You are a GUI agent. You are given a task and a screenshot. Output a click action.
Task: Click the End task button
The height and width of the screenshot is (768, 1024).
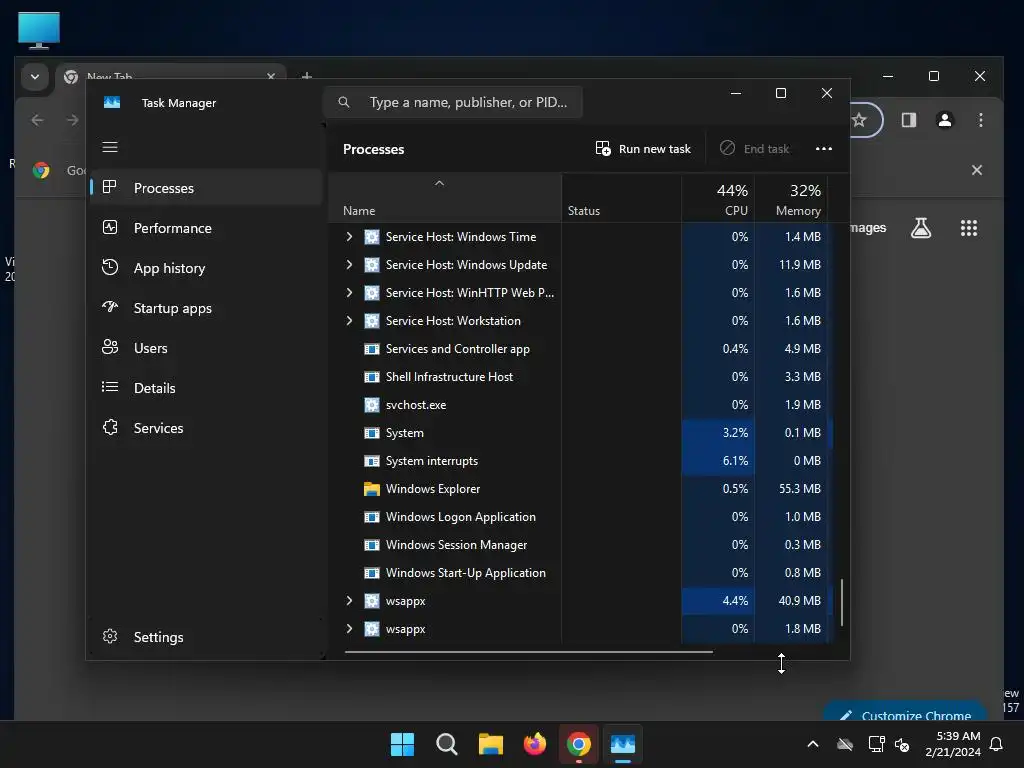[754, 149]
